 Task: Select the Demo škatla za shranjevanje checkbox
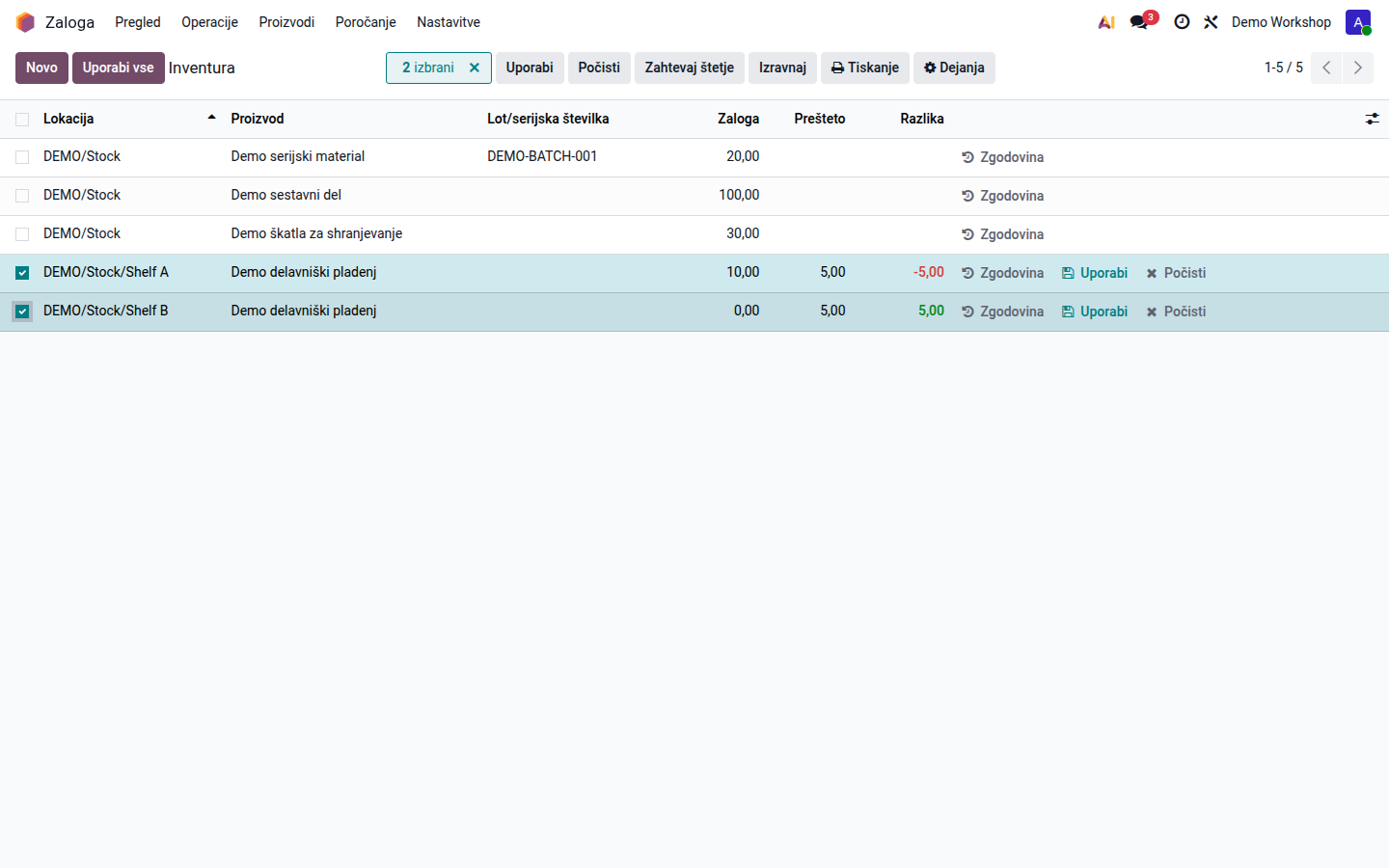tap(22, 234)
